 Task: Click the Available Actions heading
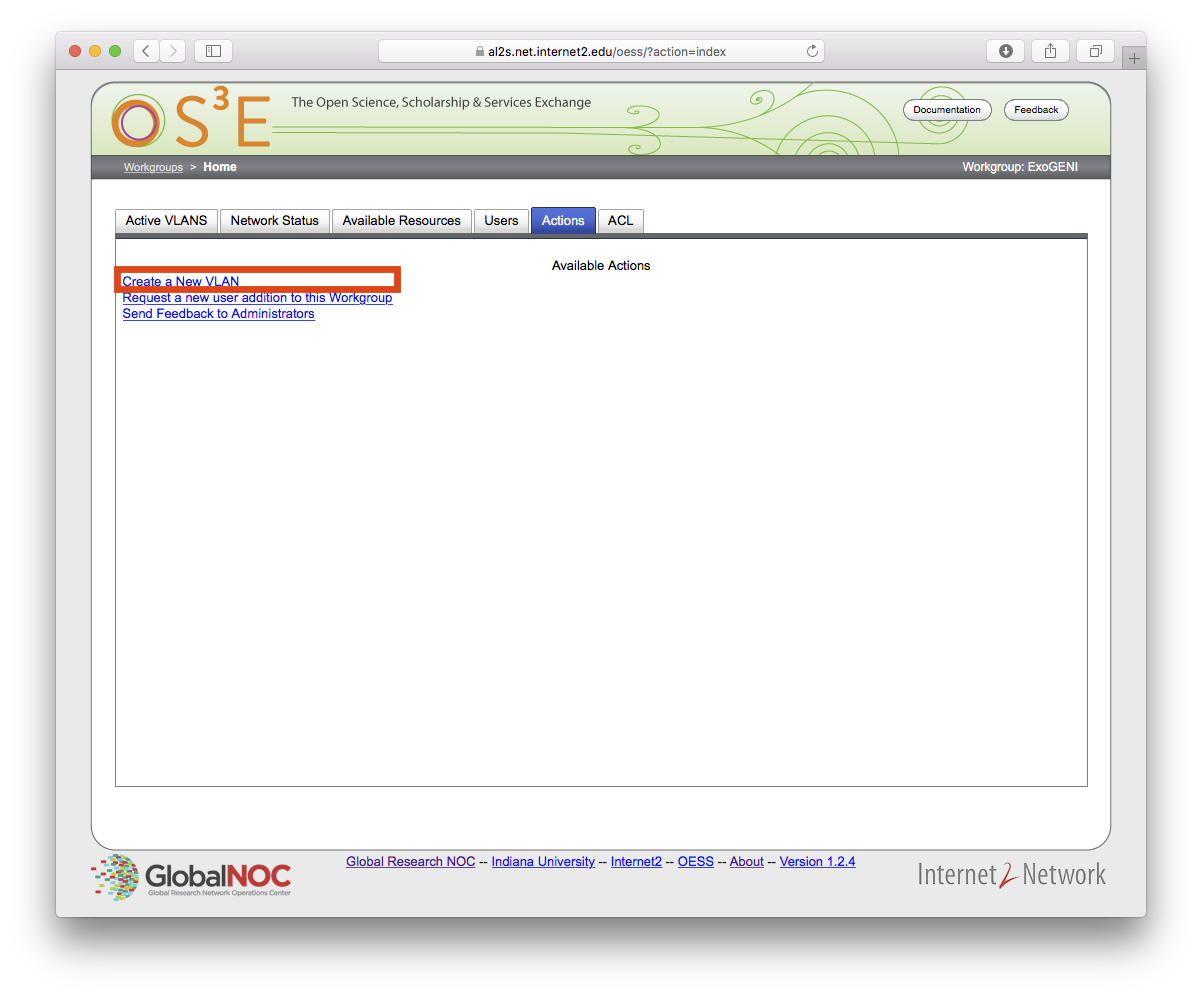601,266
